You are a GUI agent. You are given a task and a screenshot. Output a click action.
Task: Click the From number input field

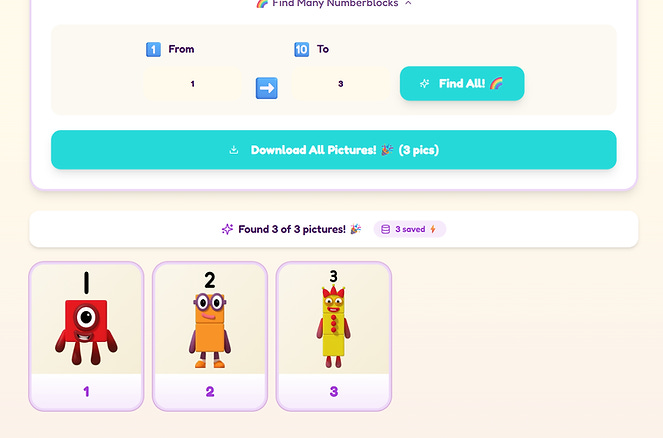tap(192, 84)
